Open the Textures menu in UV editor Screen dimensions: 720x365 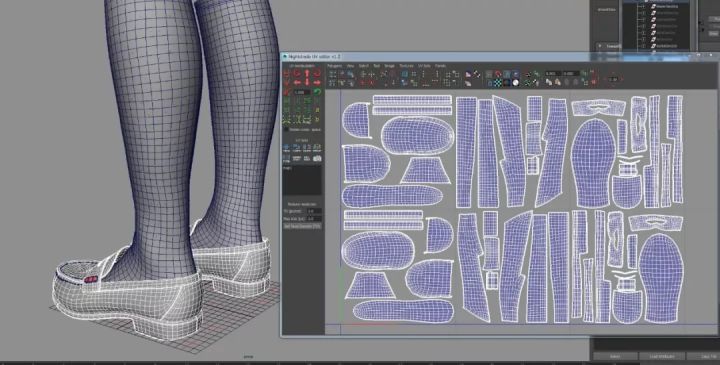click(x=406, y=66)
